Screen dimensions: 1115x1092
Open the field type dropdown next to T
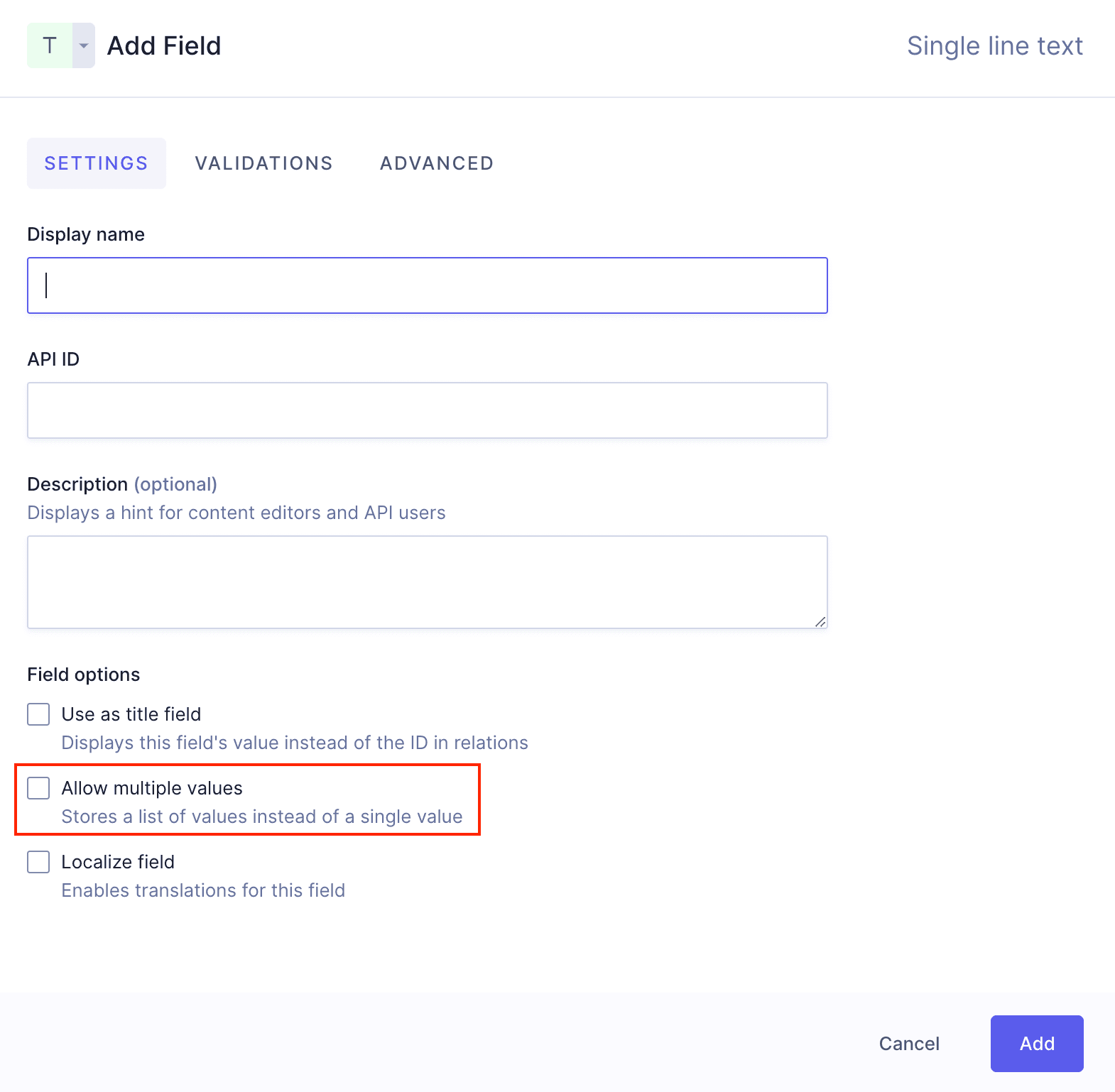click(83, 45)
